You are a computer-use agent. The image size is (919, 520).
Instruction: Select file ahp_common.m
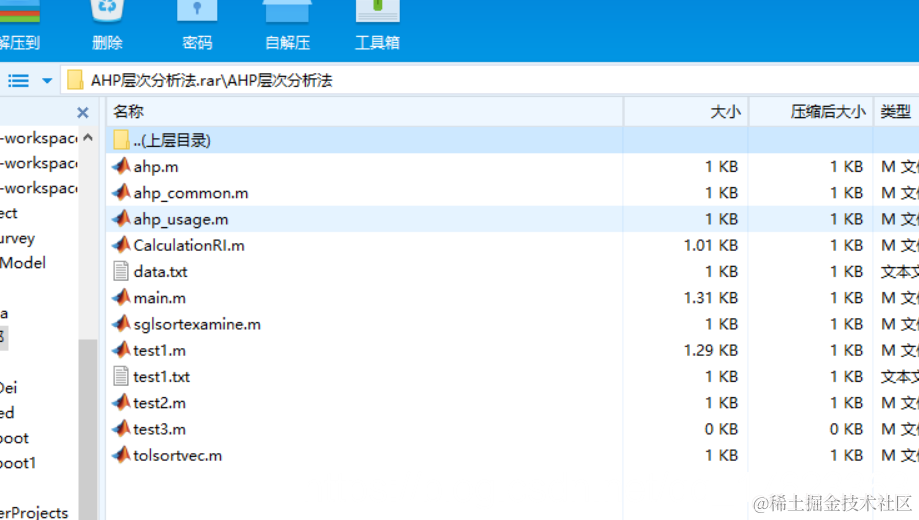190,193
